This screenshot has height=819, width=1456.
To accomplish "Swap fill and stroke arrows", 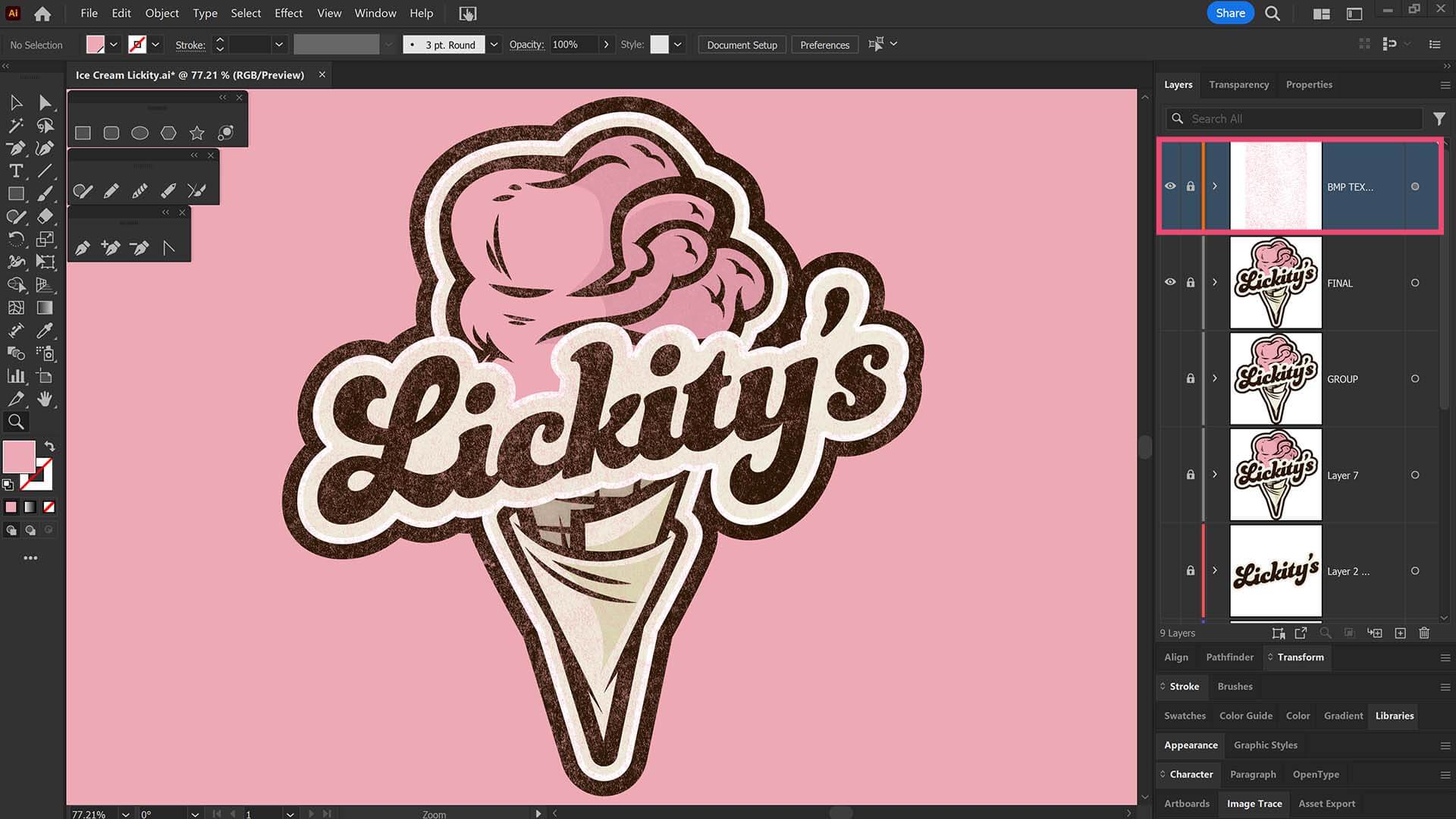I will point(49,447).
